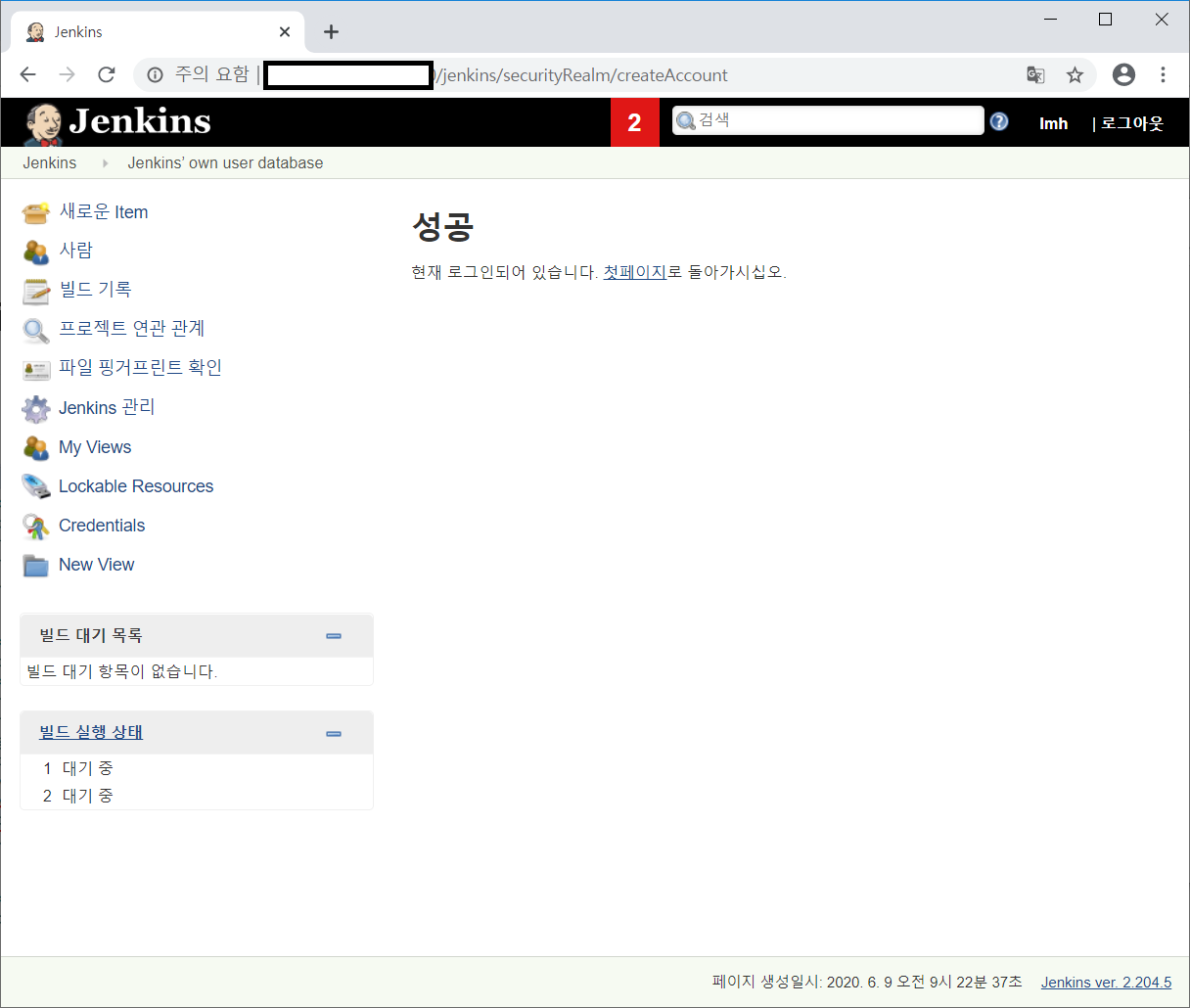
Task: Open Lockable Resources link
Action: pyautogui.click(x=136, y=486)
